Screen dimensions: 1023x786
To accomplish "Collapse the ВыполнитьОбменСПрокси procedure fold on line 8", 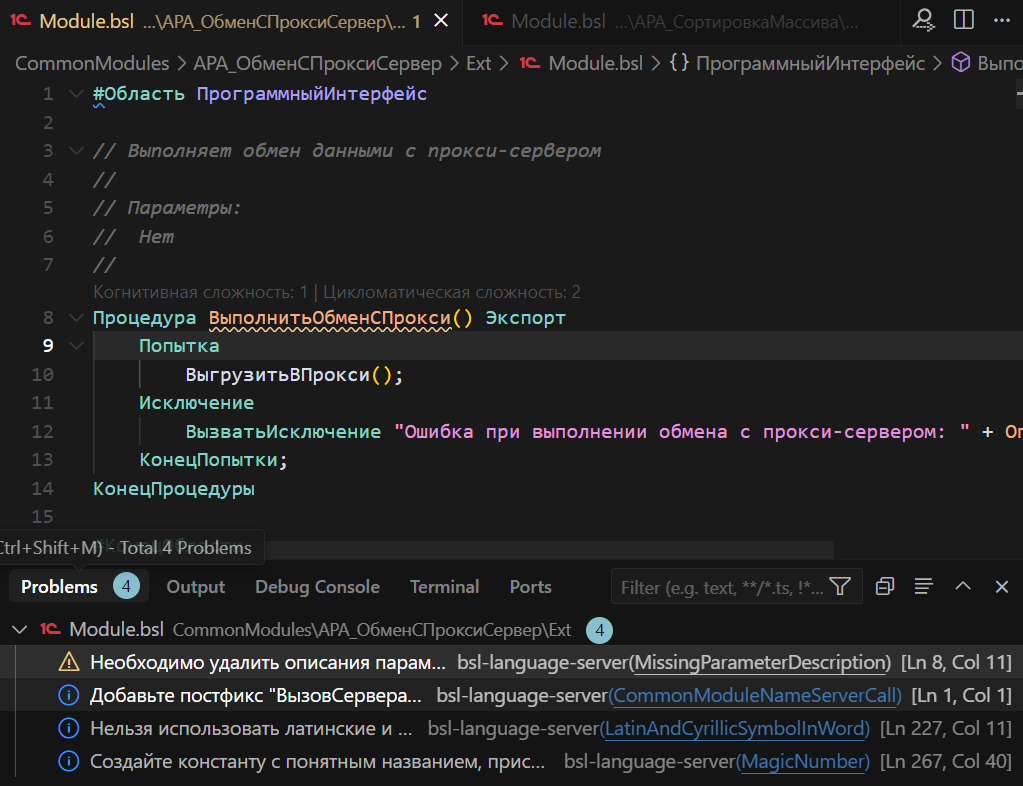I will [74, 317].
